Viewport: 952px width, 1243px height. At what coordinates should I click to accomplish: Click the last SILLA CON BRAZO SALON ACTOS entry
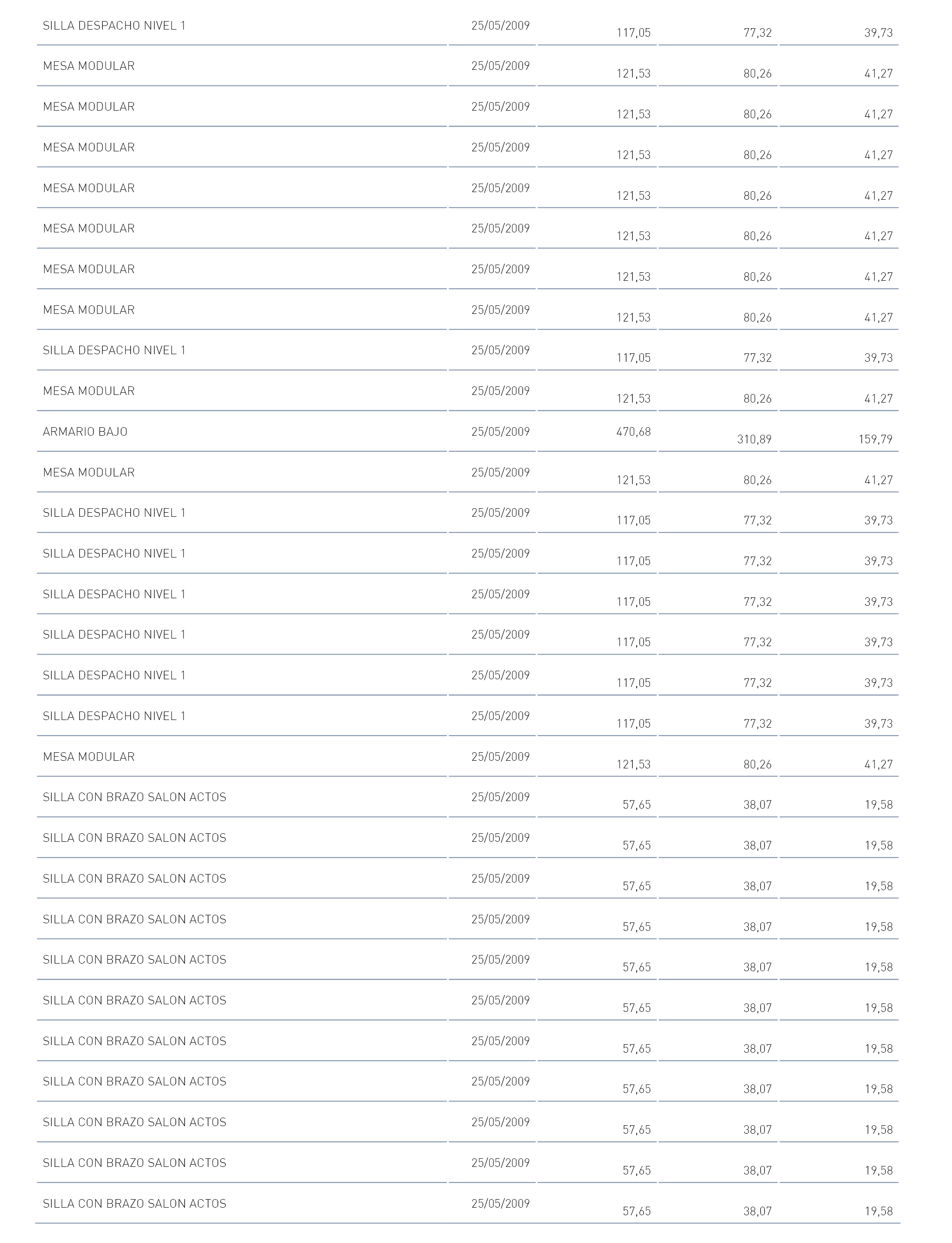134,1203
